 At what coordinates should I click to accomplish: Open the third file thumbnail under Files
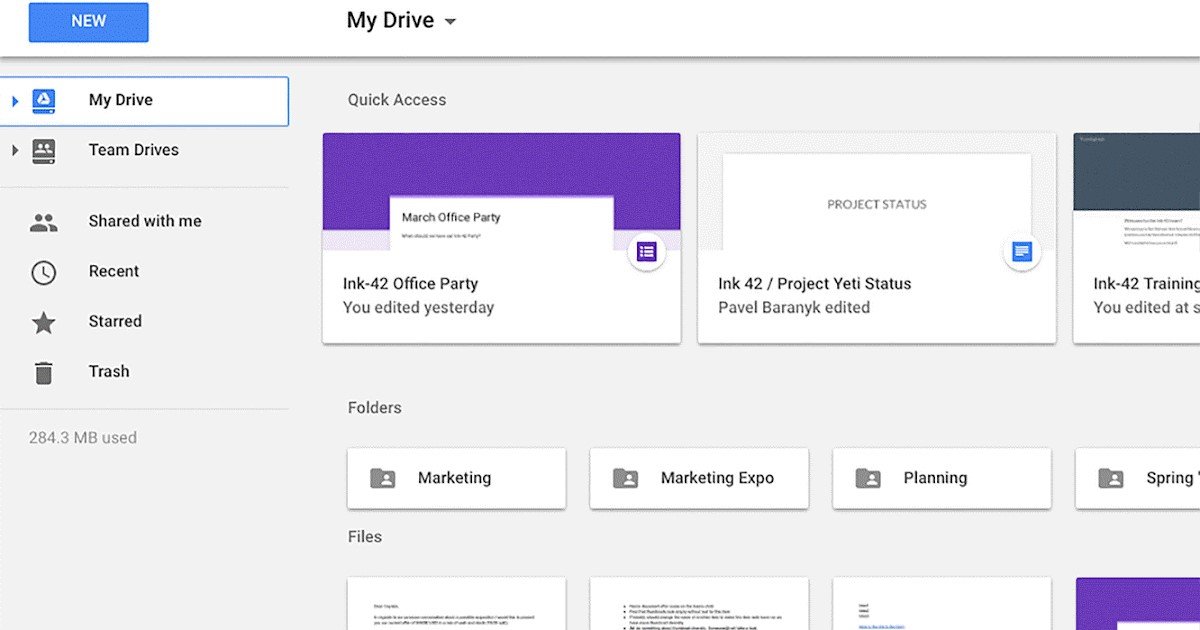[942, 604]
